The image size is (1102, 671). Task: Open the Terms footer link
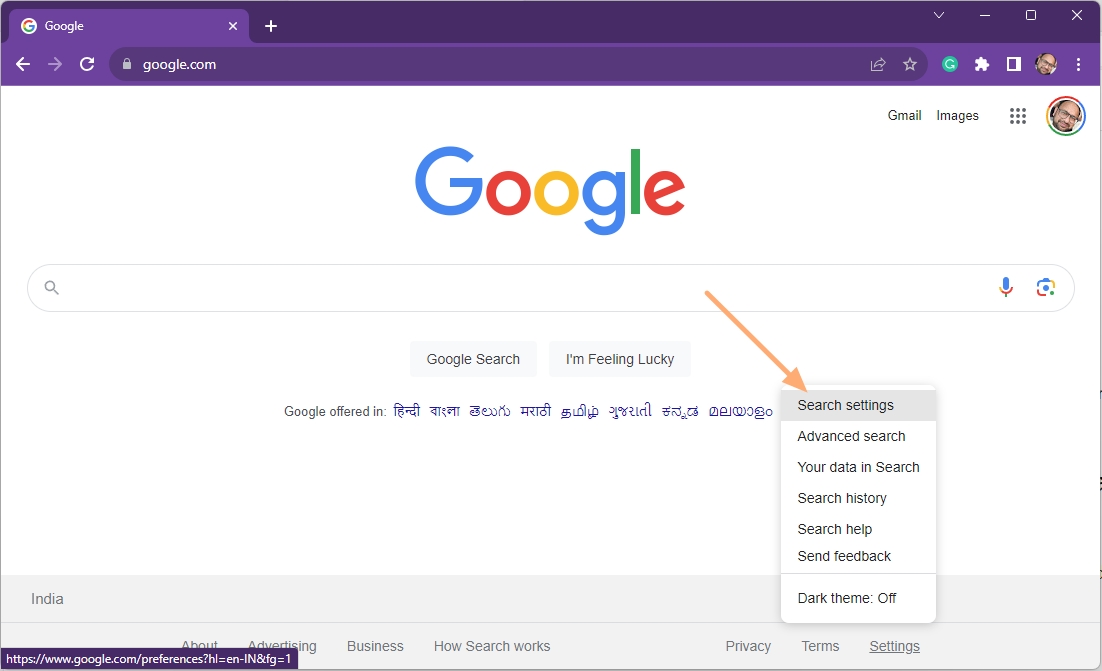pyautogui.click(x=820, y=646)
